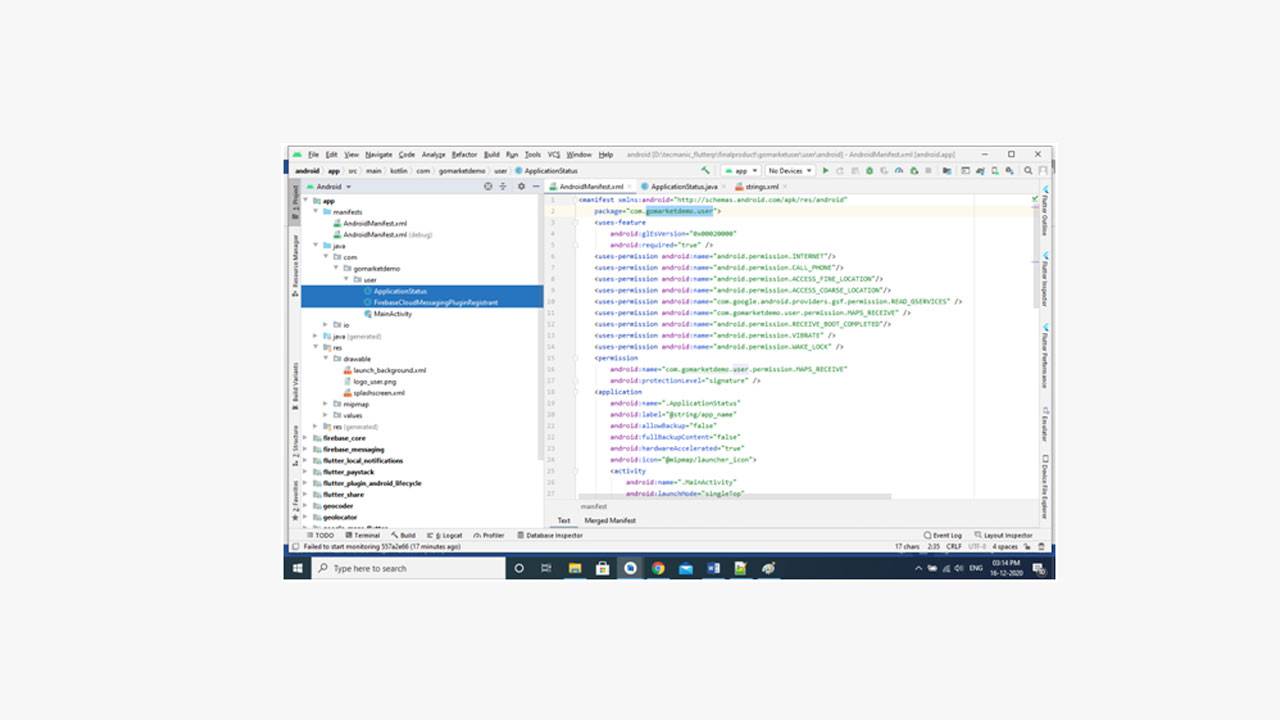Viewport: 1280px width, 720px height.
Task: Click the Make Project hammer icon
Action: (x=706, y=171)
